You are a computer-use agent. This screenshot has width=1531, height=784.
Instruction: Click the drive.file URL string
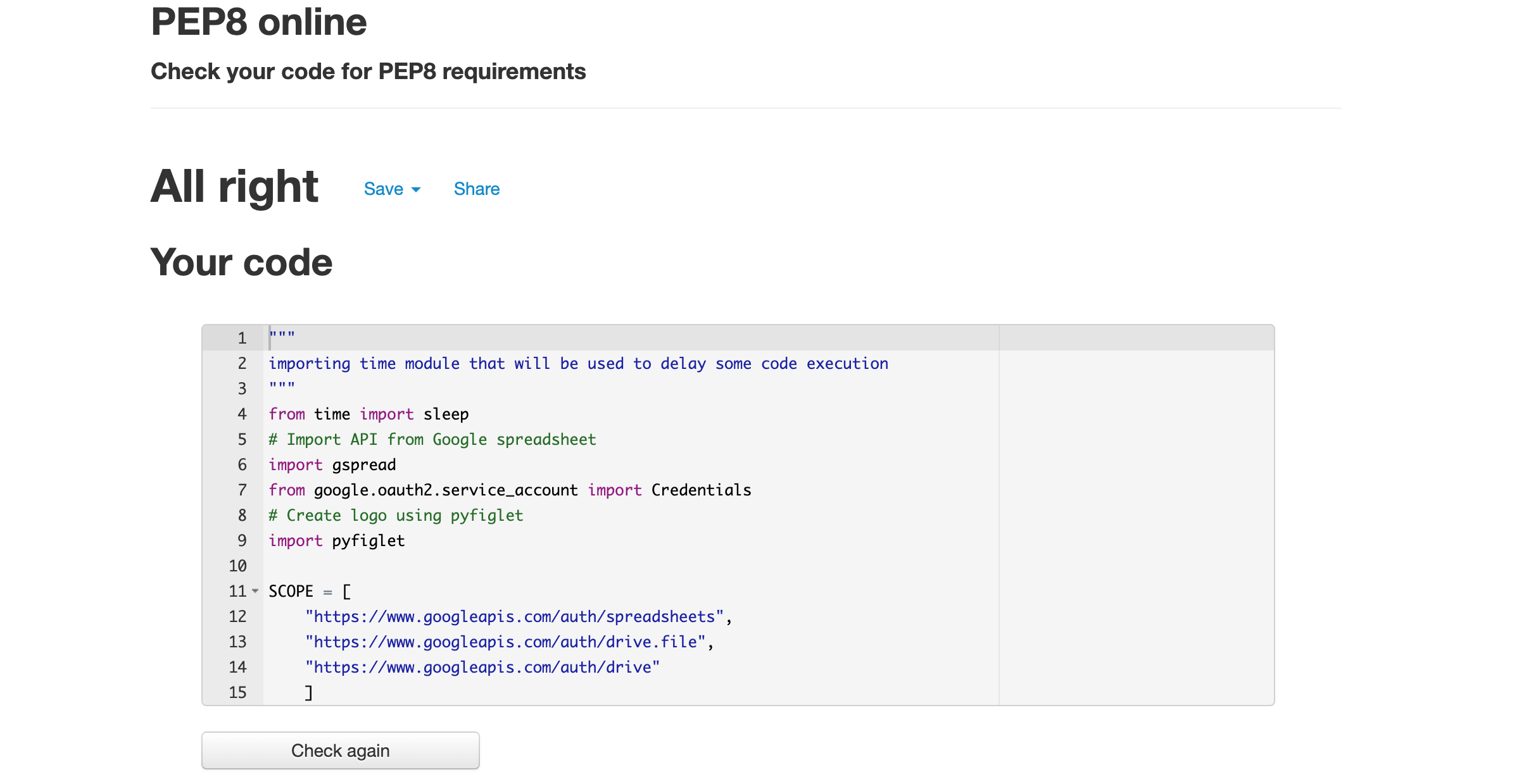click(x=505, y=642)
